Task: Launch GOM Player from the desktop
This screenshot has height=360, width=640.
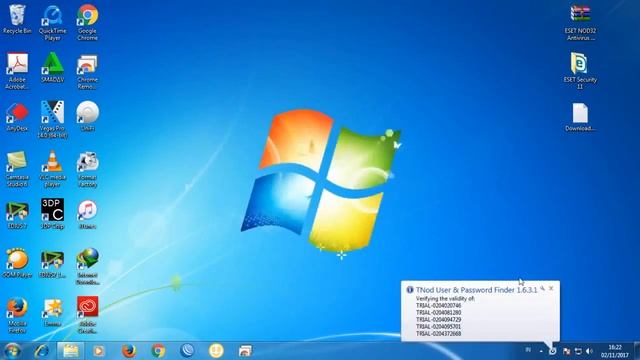Action: (x=17, y=263)
